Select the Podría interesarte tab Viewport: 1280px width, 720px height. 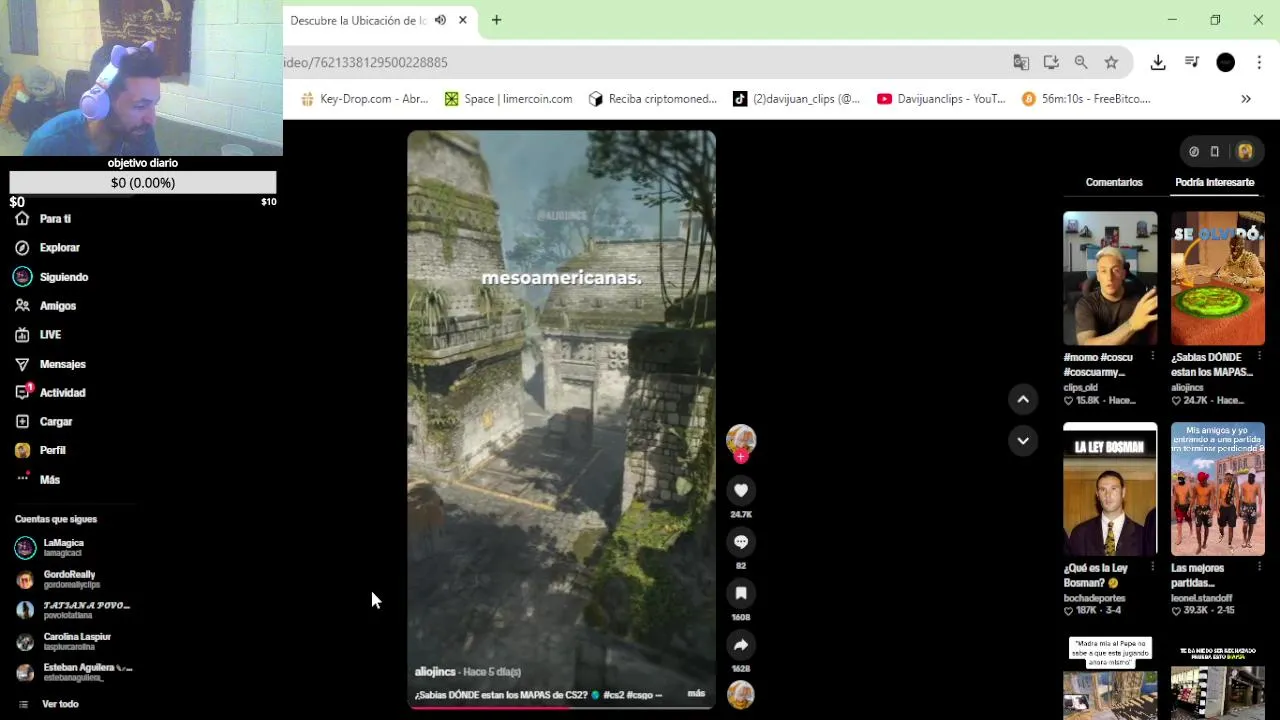click(1214, 182)
